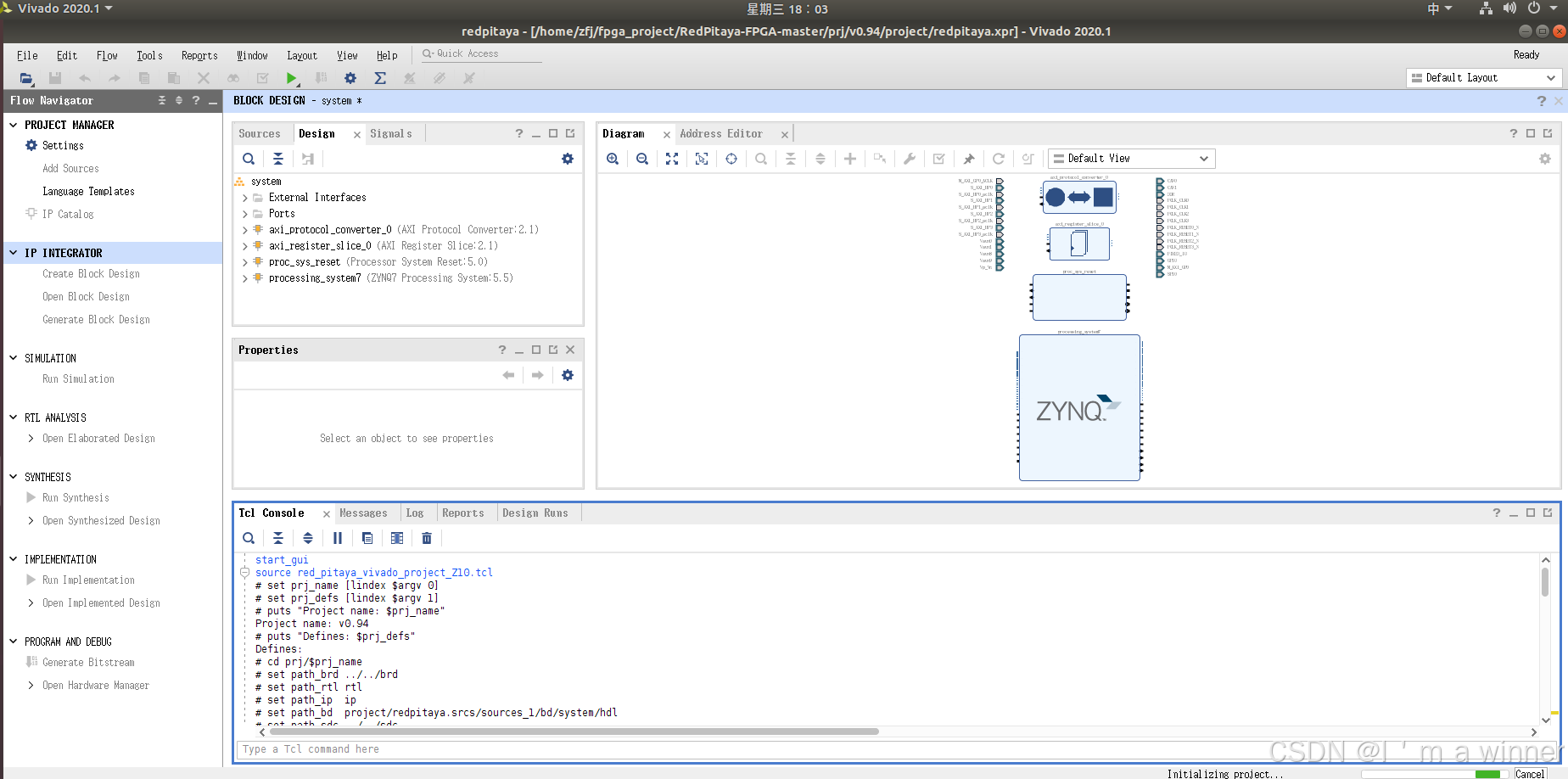Pause Tcl Console output
The width and height of the screenshot is (1568, 779).
coord(338,538)
